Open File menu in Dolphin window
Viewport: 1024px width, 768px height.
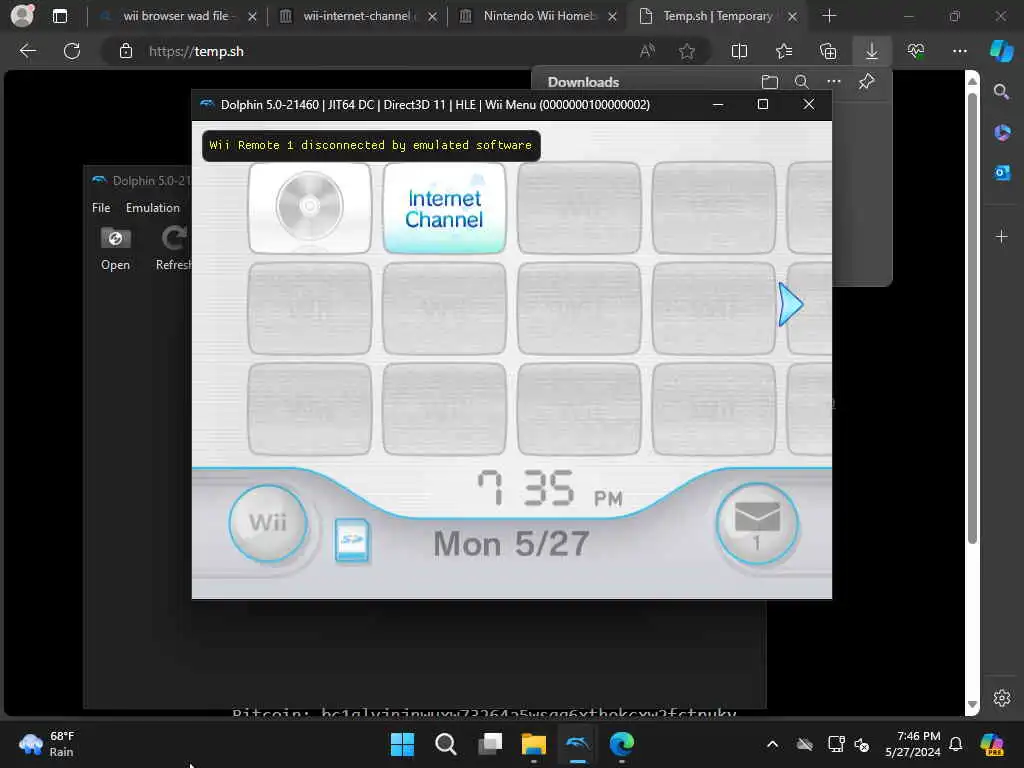(x=101, y=208)
